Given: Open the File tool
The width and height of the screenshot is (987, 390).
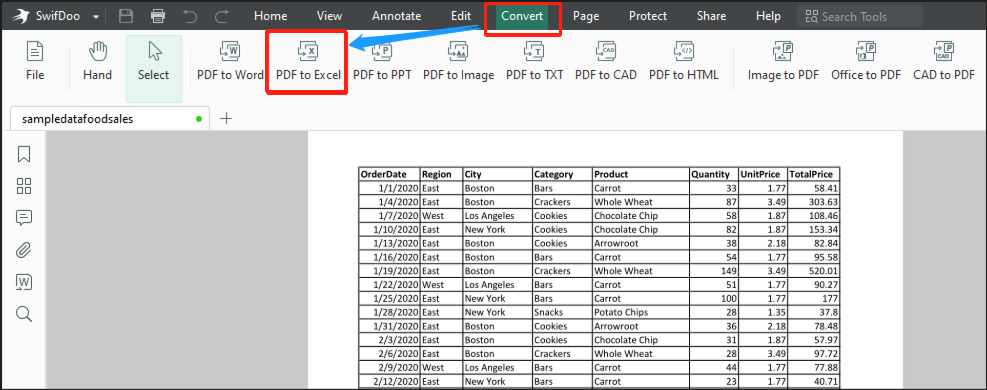Looking at the screenshot, I should [35, 61].
